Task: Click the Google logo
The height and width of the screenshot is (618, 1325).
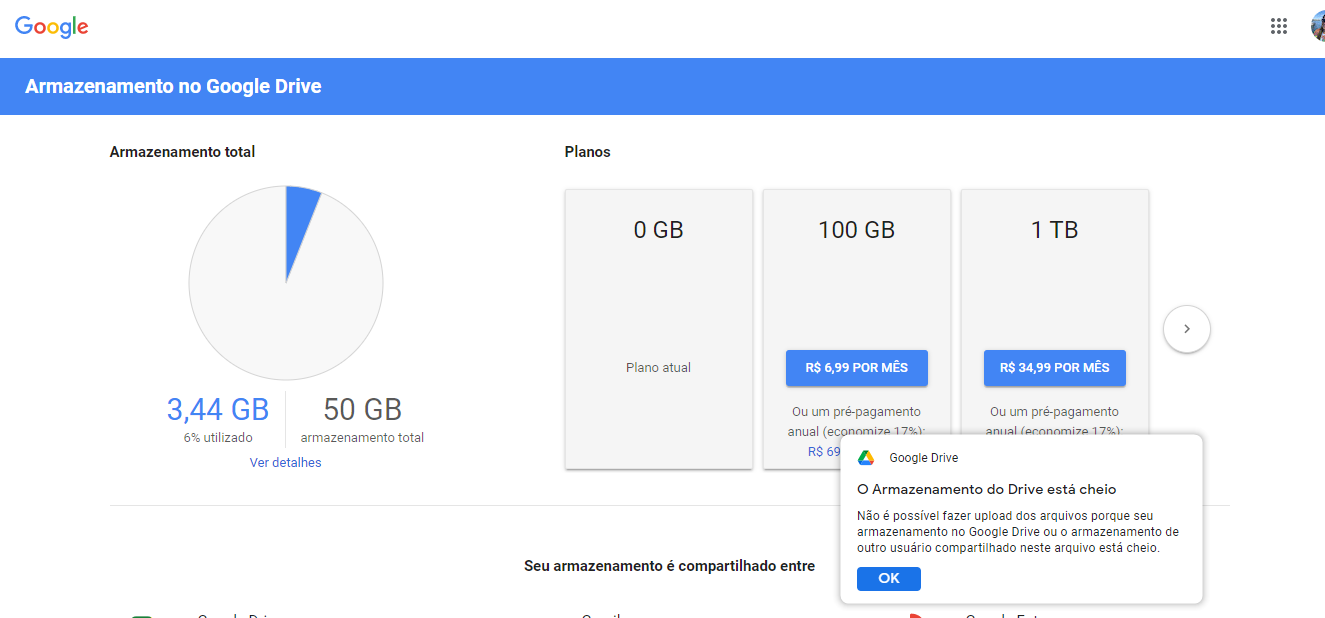Action: (x=52, y=27)
